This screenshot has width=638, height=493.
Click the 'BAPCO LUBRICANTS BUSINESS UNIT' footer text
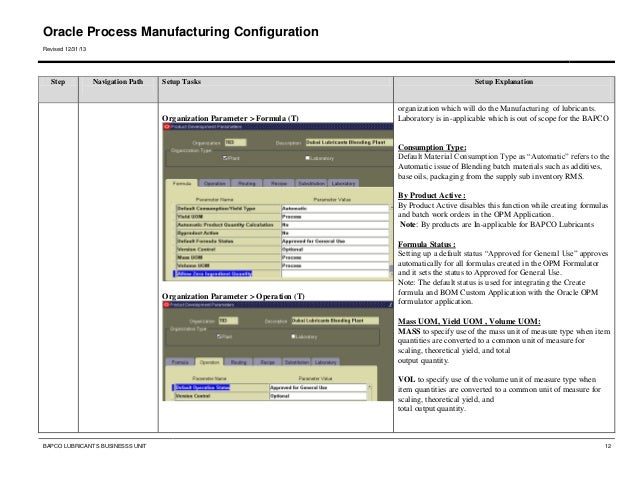coord(94,446)
